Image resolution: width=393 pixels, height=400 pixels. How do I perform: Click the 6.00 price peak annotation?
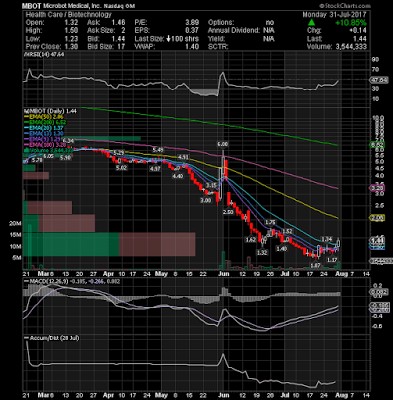pos(222,144)
